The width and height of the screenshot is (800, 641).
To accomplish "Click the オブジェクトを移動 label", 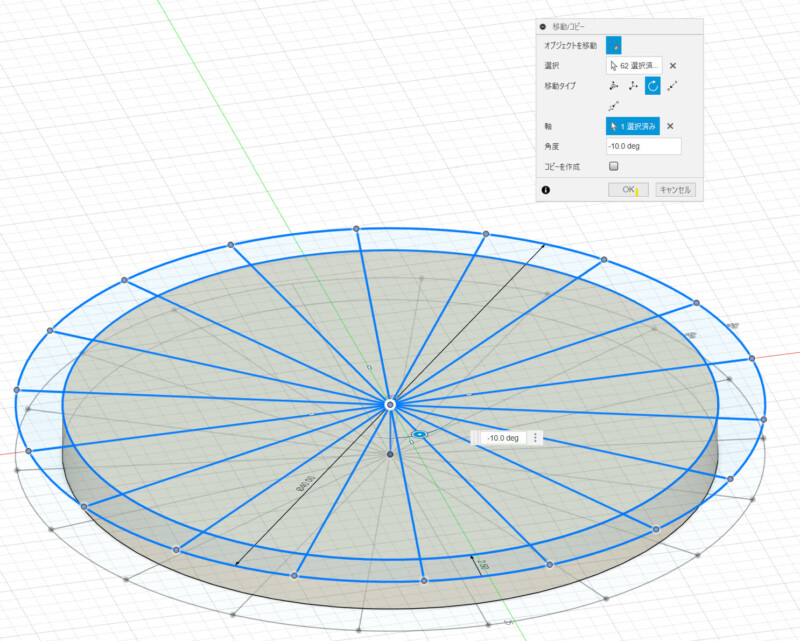I will point(570,45).
